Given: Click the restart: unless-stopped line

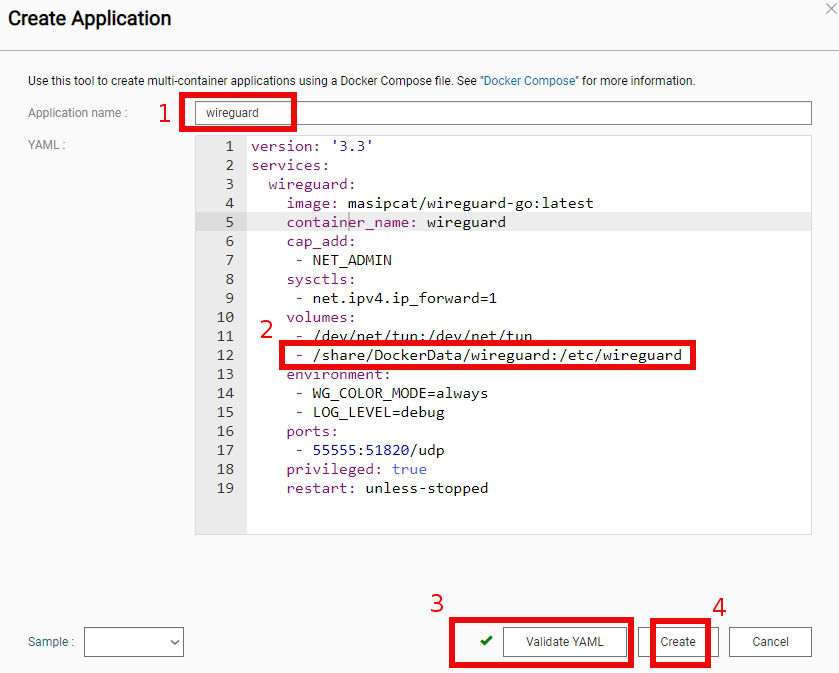Looking at the screenshot, I should click(387, 488).
